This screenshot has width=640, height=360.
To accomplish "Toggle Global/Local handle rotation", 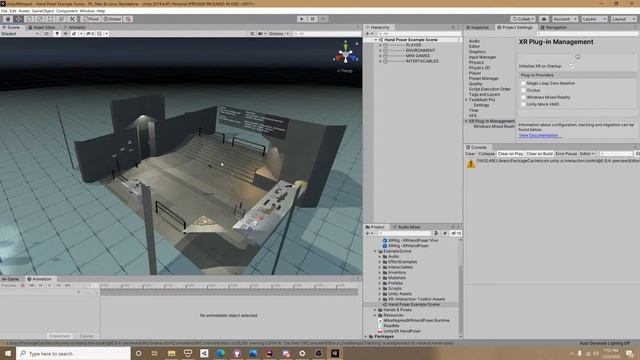I will tap(112, 19).
